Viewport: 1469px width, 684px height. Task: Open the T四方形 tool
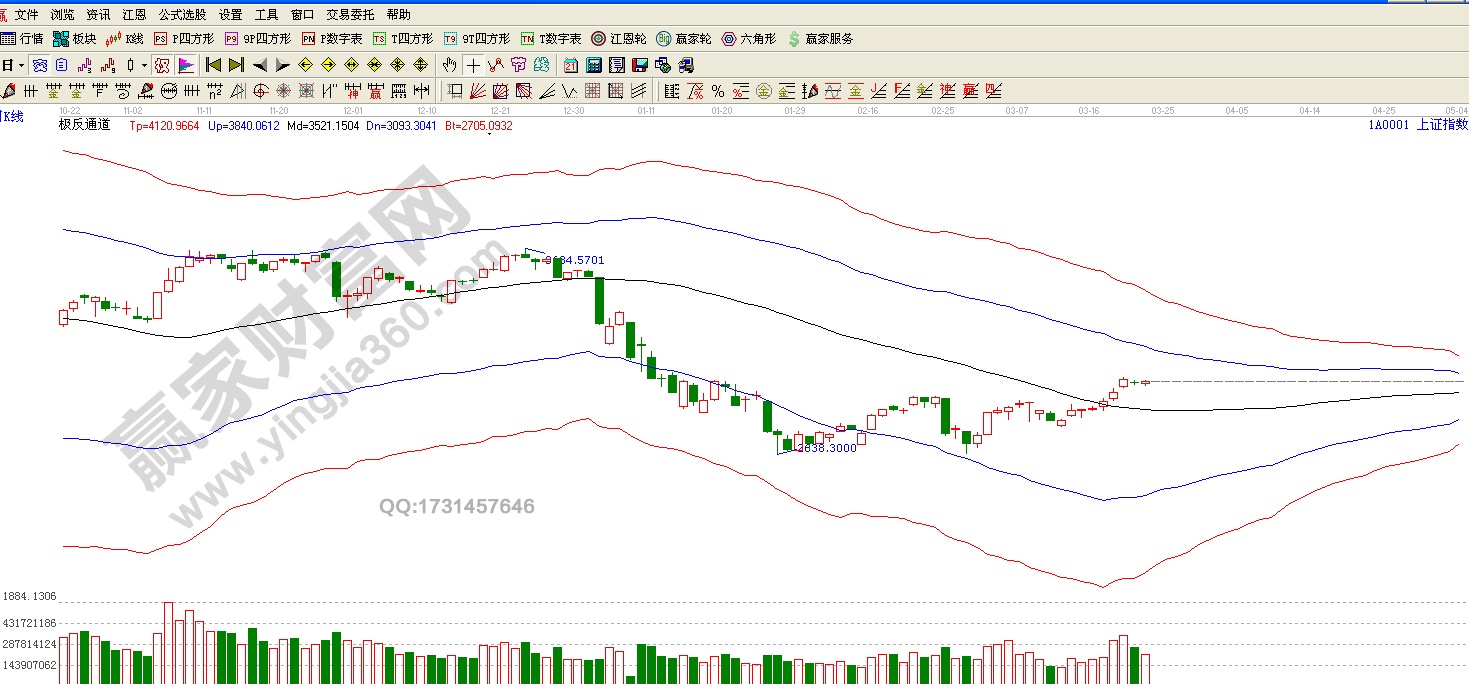pos(403,39)
